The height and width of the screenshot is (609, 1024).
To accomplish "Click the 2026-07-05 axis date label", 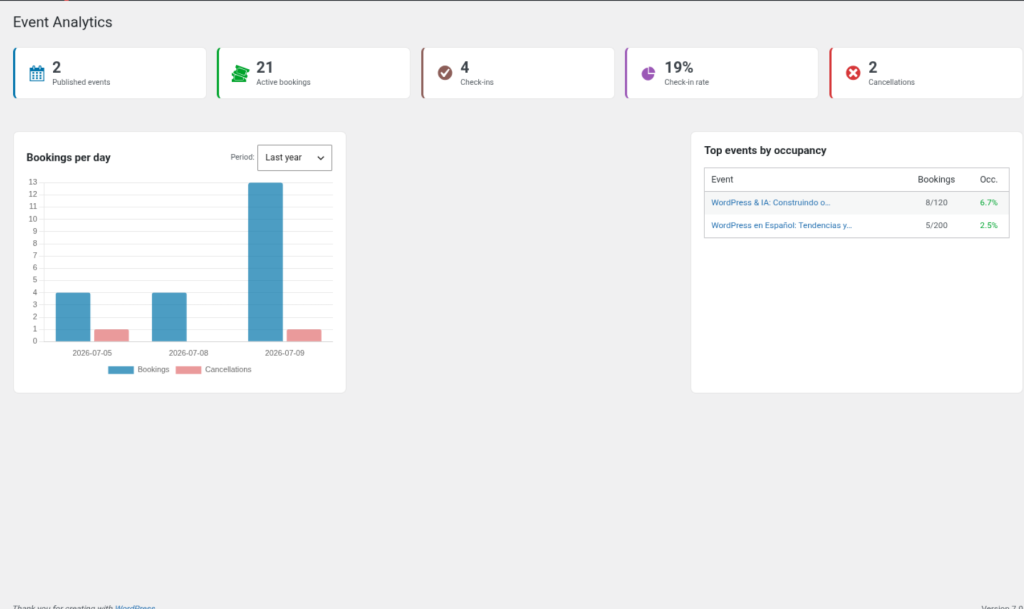I will point(92,353).
